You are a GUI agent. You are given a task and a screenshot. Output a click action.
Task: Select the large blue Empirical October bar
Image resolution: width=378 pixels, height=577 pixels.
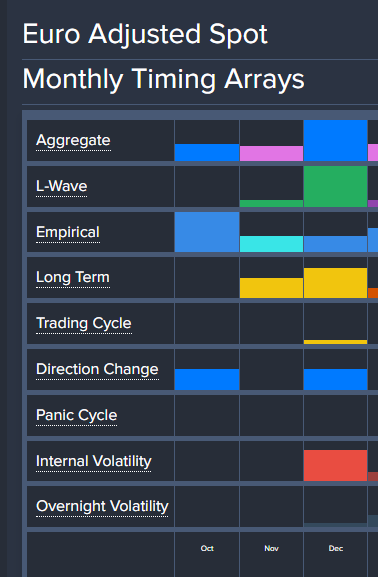(x=207, y=232)
